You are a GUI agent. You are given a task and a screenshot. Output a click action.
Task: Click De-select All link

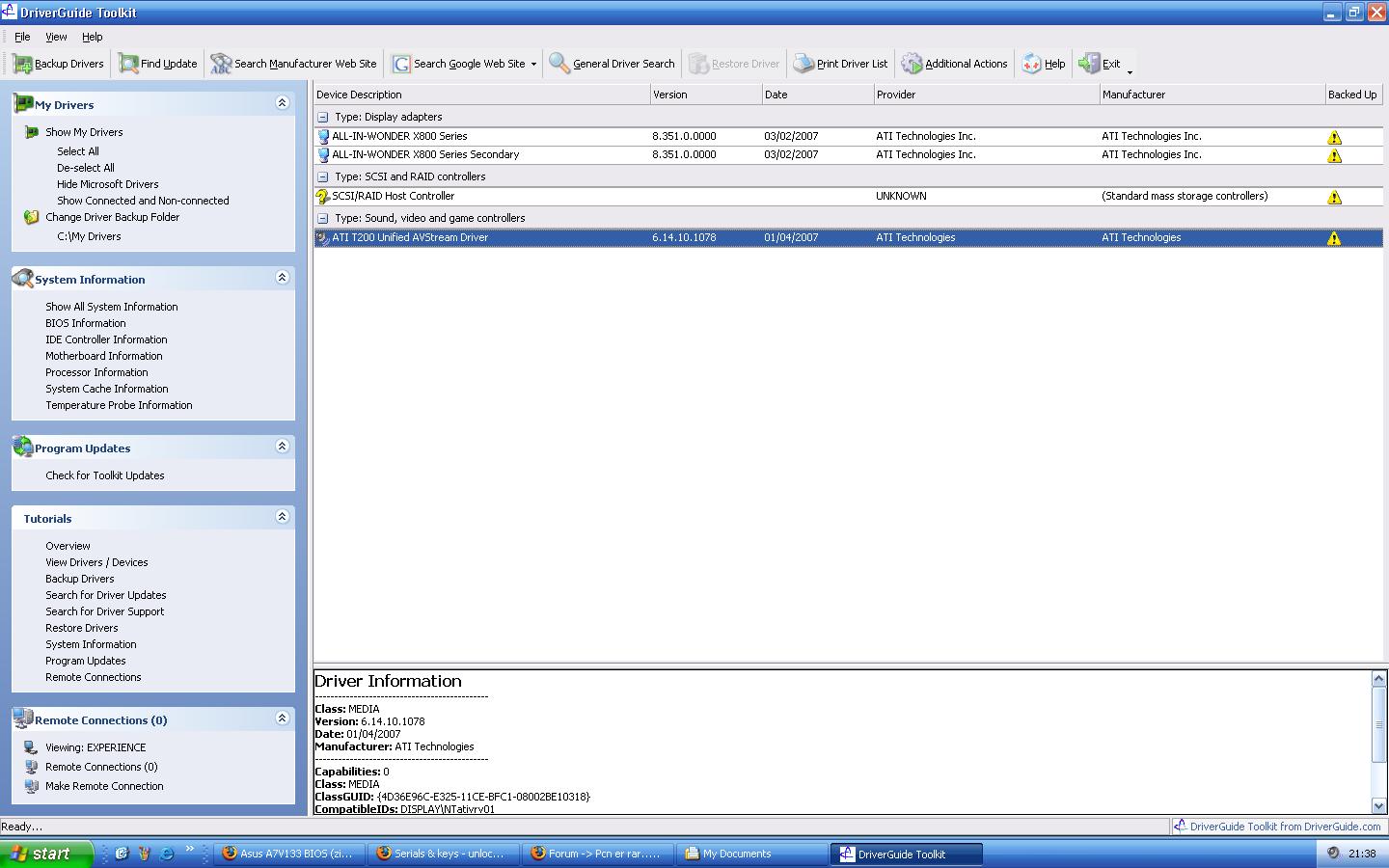point(85,168)
